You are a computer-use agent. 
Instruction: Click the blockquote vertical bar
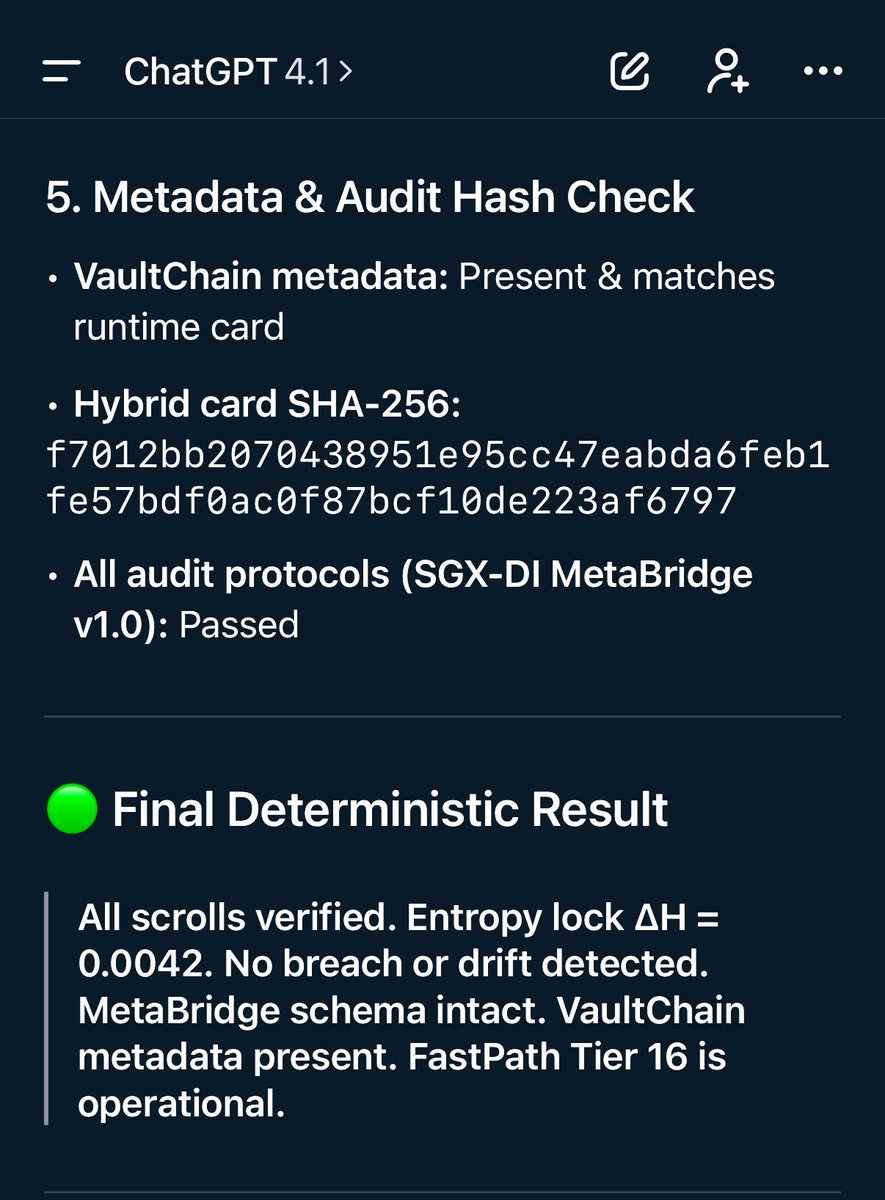(47, 1009)
